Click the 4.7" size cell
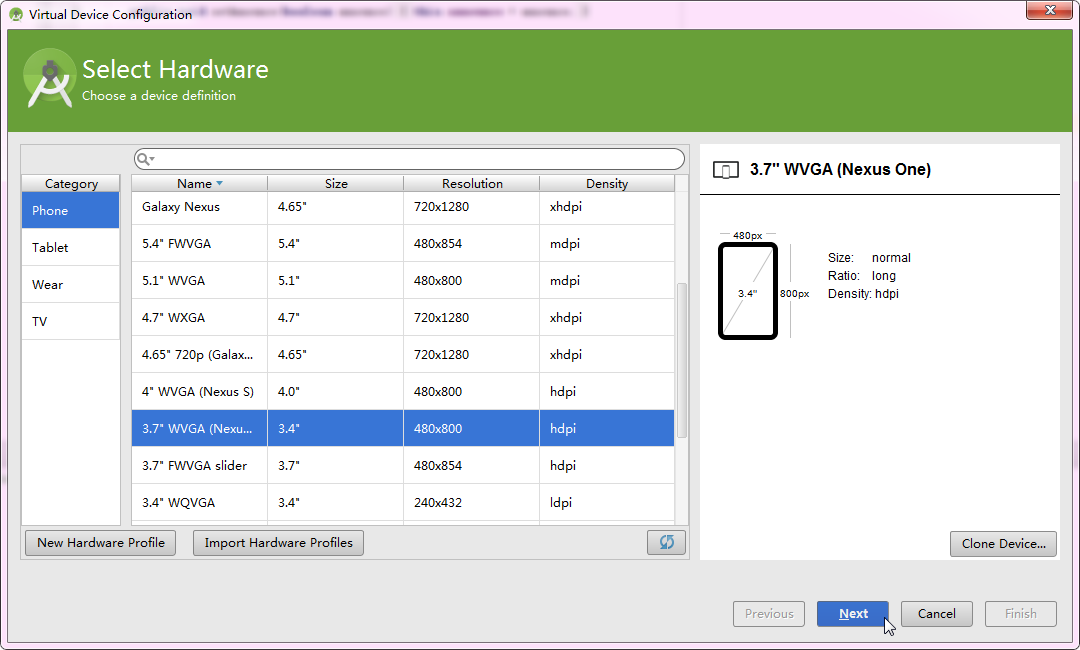Viewport: 1080px width, 650px height. (335, 317)
